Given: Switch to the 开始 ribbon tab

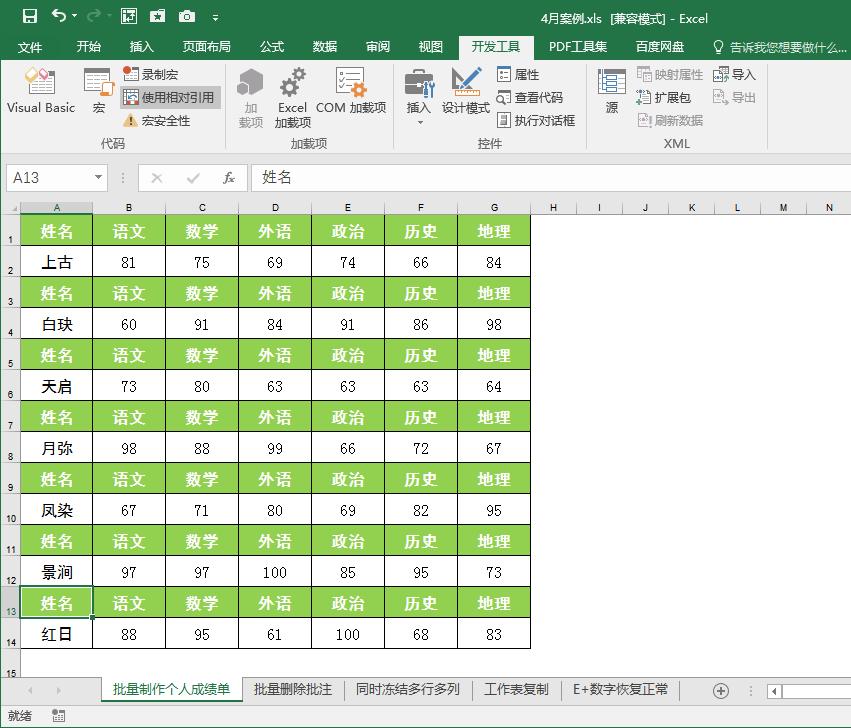Looking at the screenshot, I should (x=88, y=46).
